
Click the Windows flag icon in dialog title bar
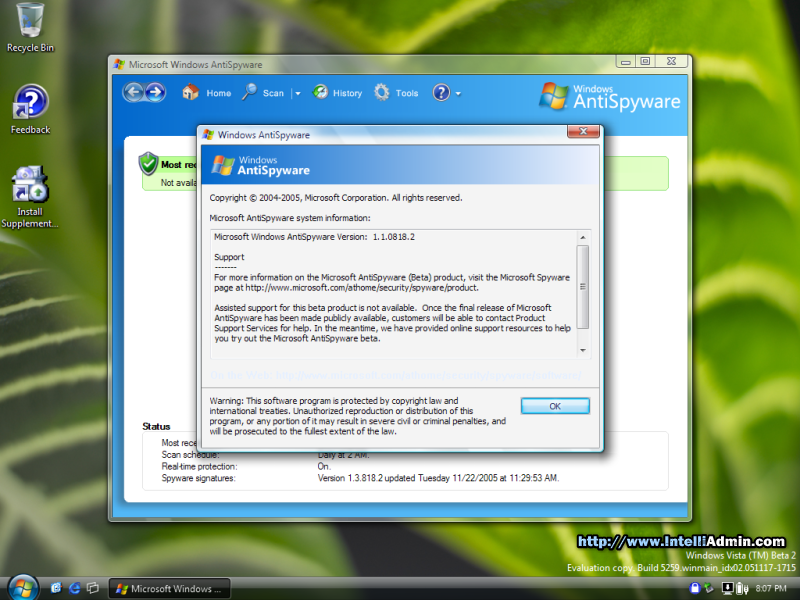coord(208,135)
